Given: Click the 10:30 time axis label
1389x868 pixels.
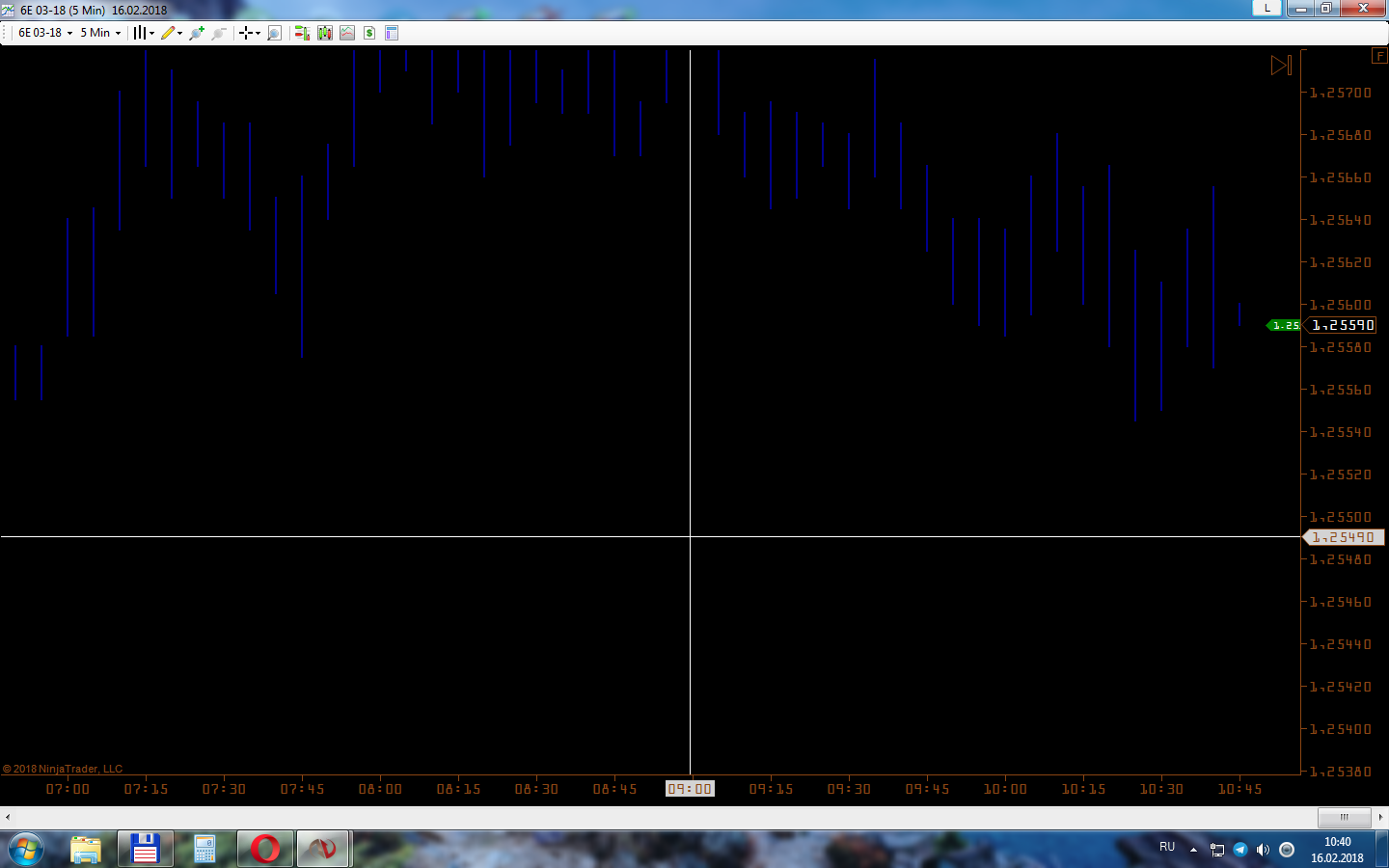Looking at the screenshot, I should click(1161, 789).
